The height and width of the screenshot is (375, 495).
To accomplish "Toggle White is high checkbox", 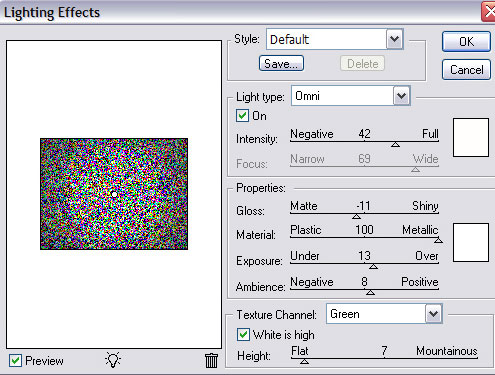I will click(x=243, y=334).
